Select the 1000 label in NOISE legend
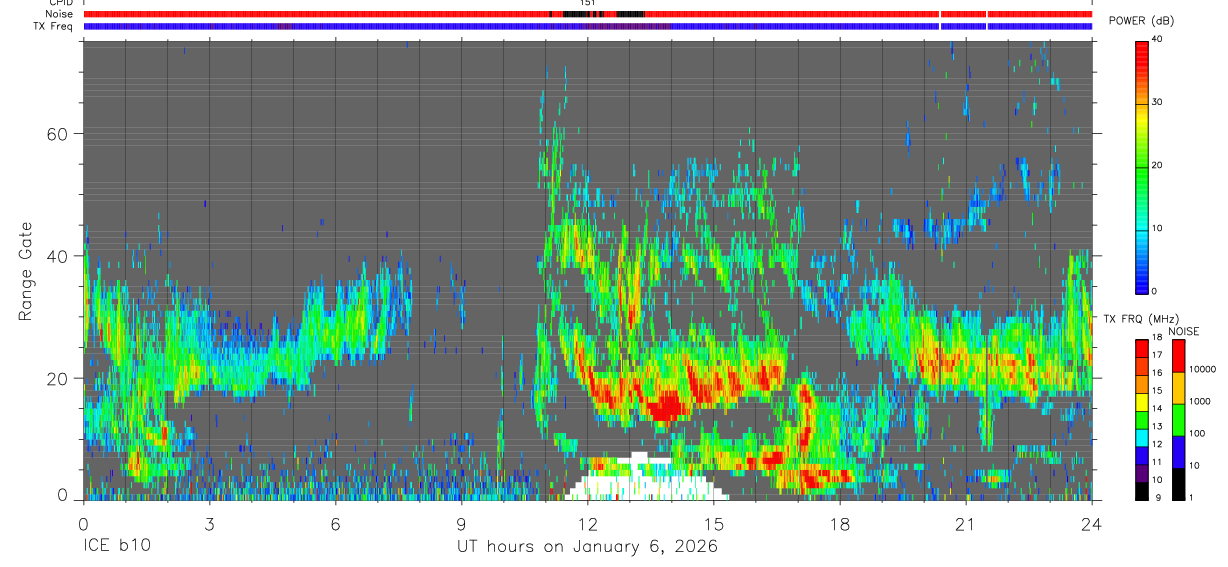The image size is (1228, 567). point(1200,401)
